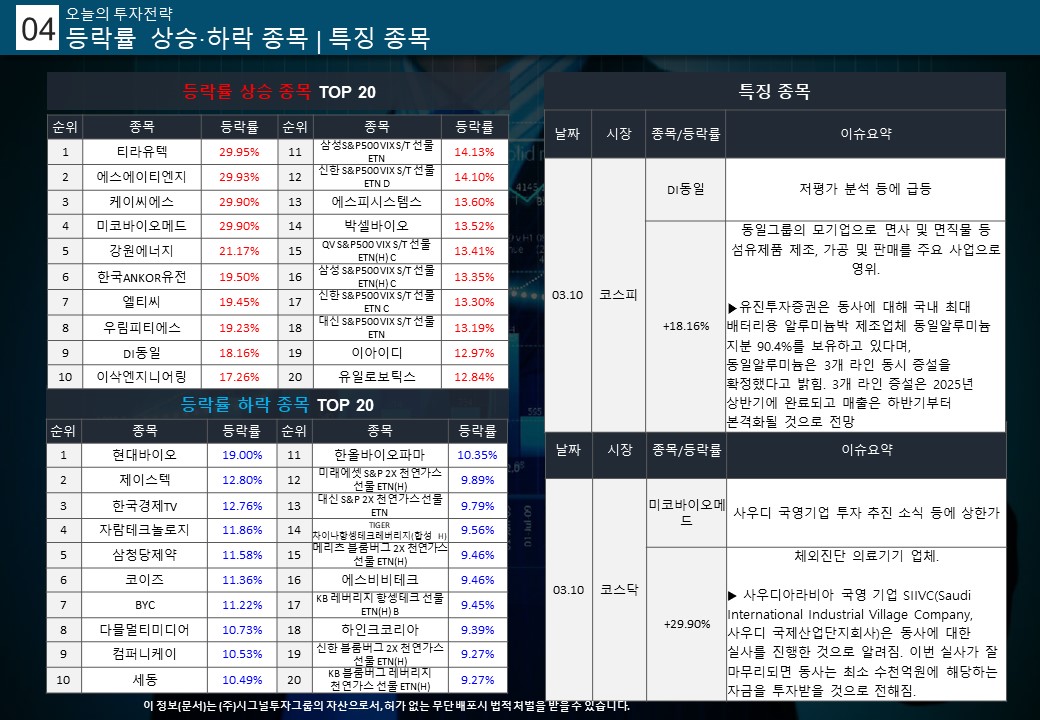Click the '등락률 상승 종목 TOP 20' heading
The height and width of the screenshot is (720, 1040).
[279, 91]
